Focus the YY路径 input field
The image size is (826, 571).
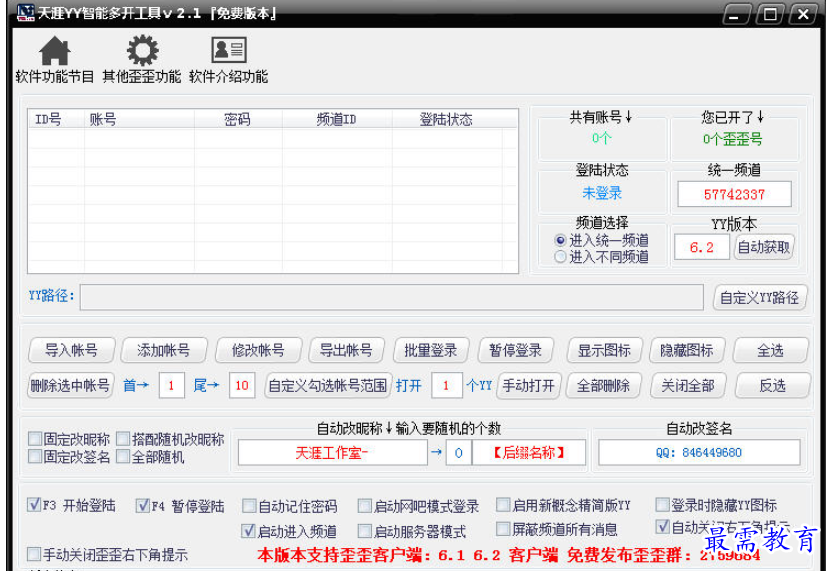[391, 297]
